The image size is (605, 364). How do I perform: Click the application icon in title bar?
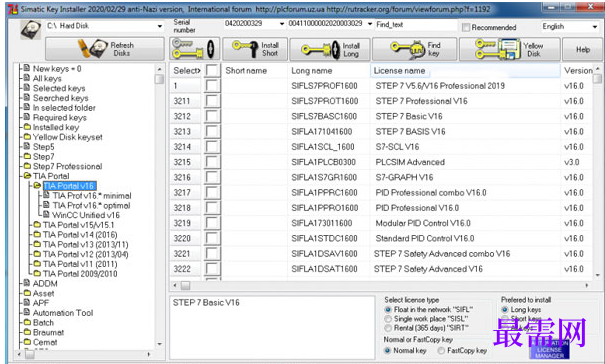(x=13, y=9)
